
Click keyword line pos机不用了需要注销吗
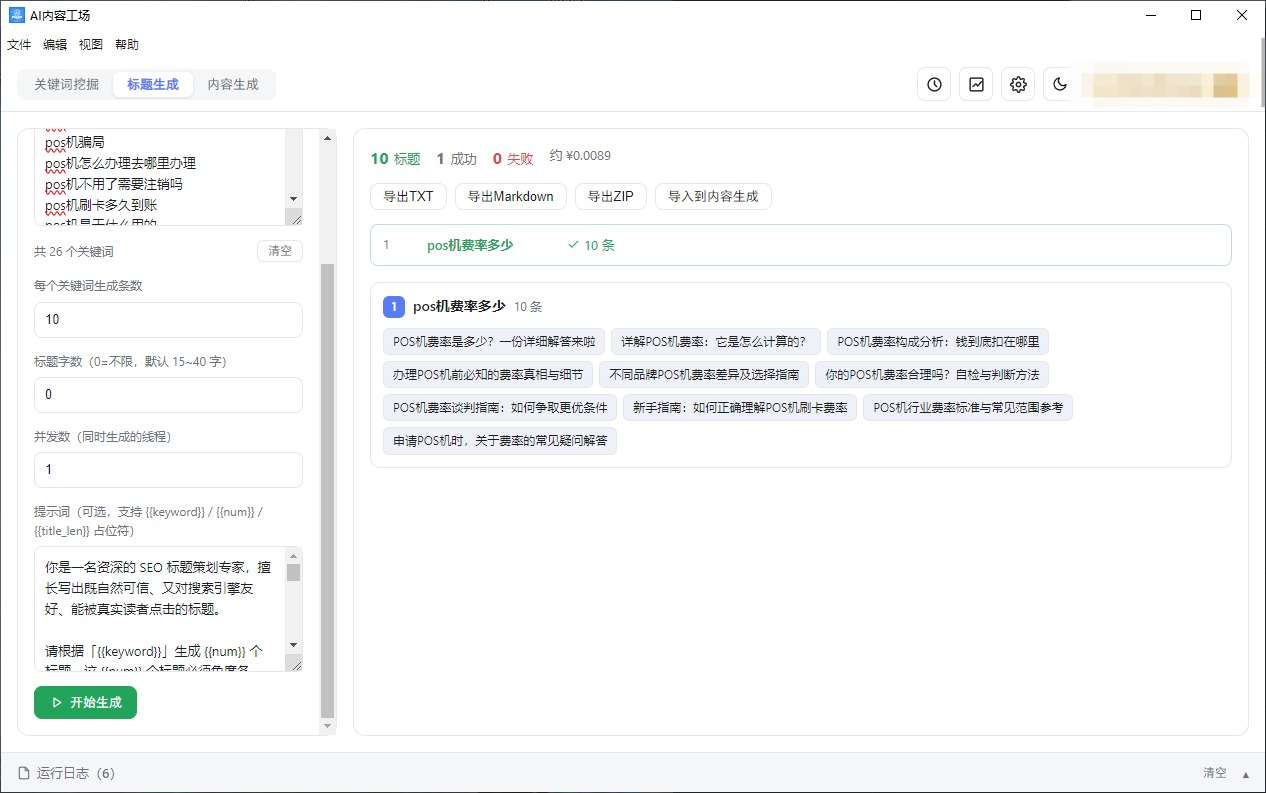(x=114, y=184)
